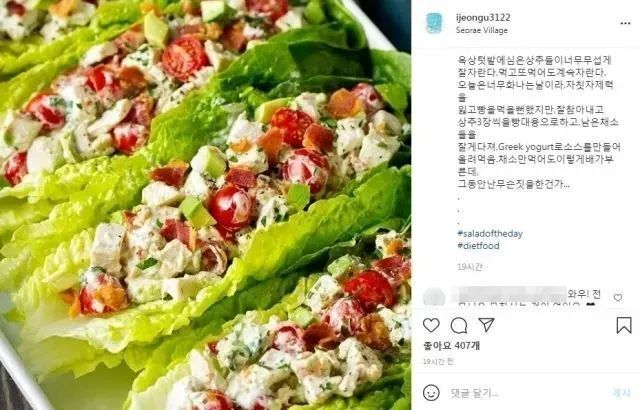The width and height of the screenshot is (640, 410).
Task: Open the post timestamp below likes
Action: click(438, 361)
